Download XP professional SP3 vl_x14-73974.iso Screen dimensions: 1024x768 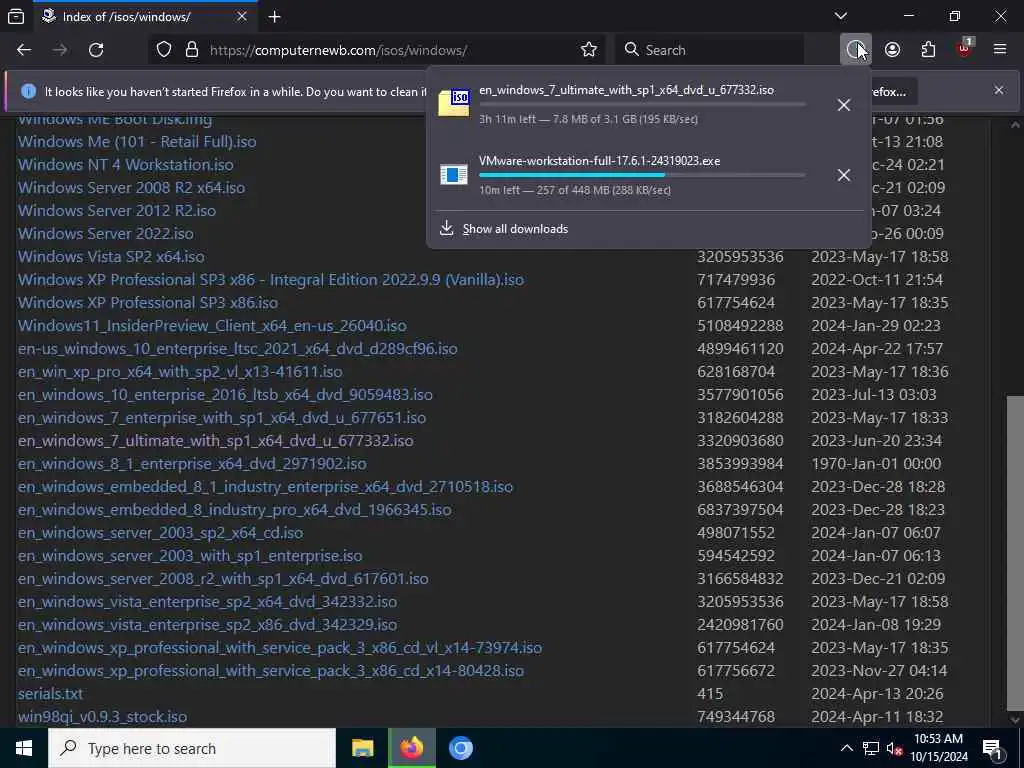tap(280, 647)
